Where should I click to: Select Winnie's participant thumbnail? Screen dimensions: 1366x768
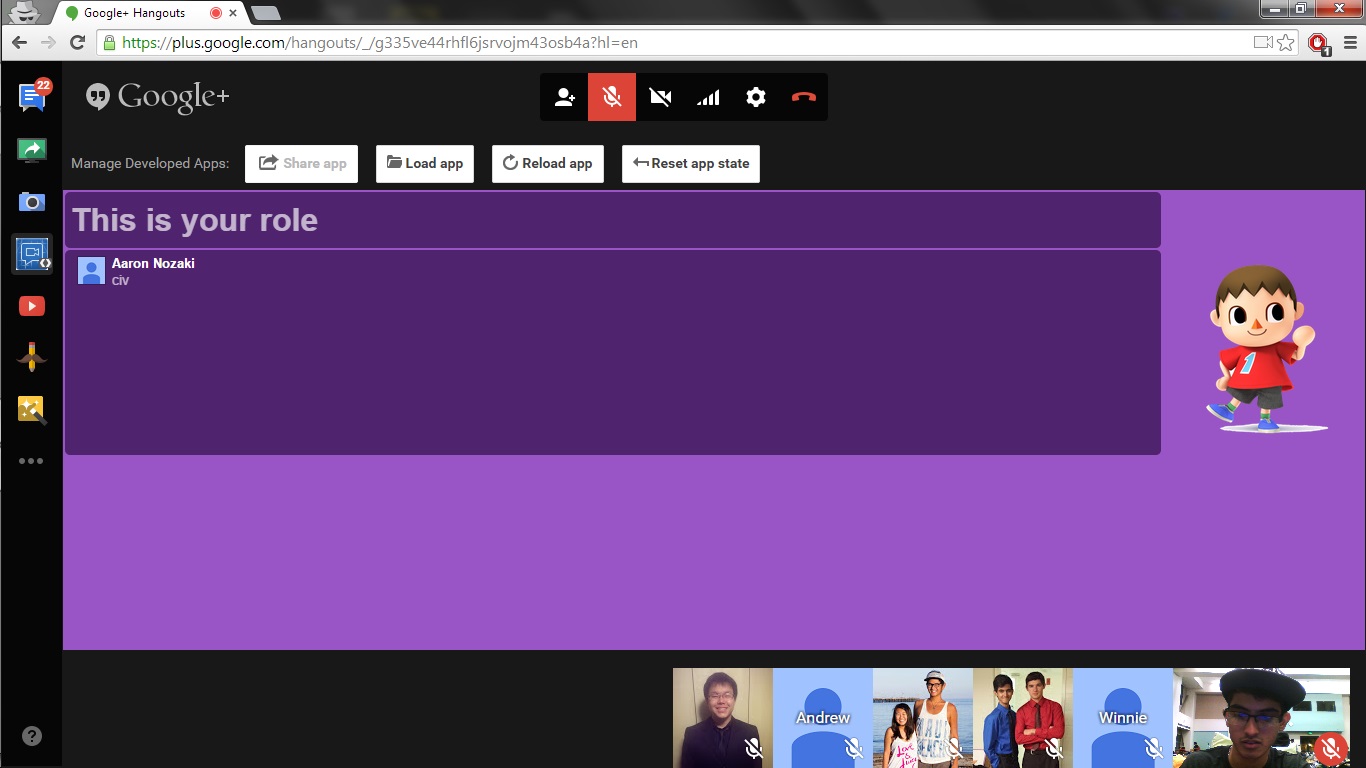pyautogui.click(x=1123, y=718)
